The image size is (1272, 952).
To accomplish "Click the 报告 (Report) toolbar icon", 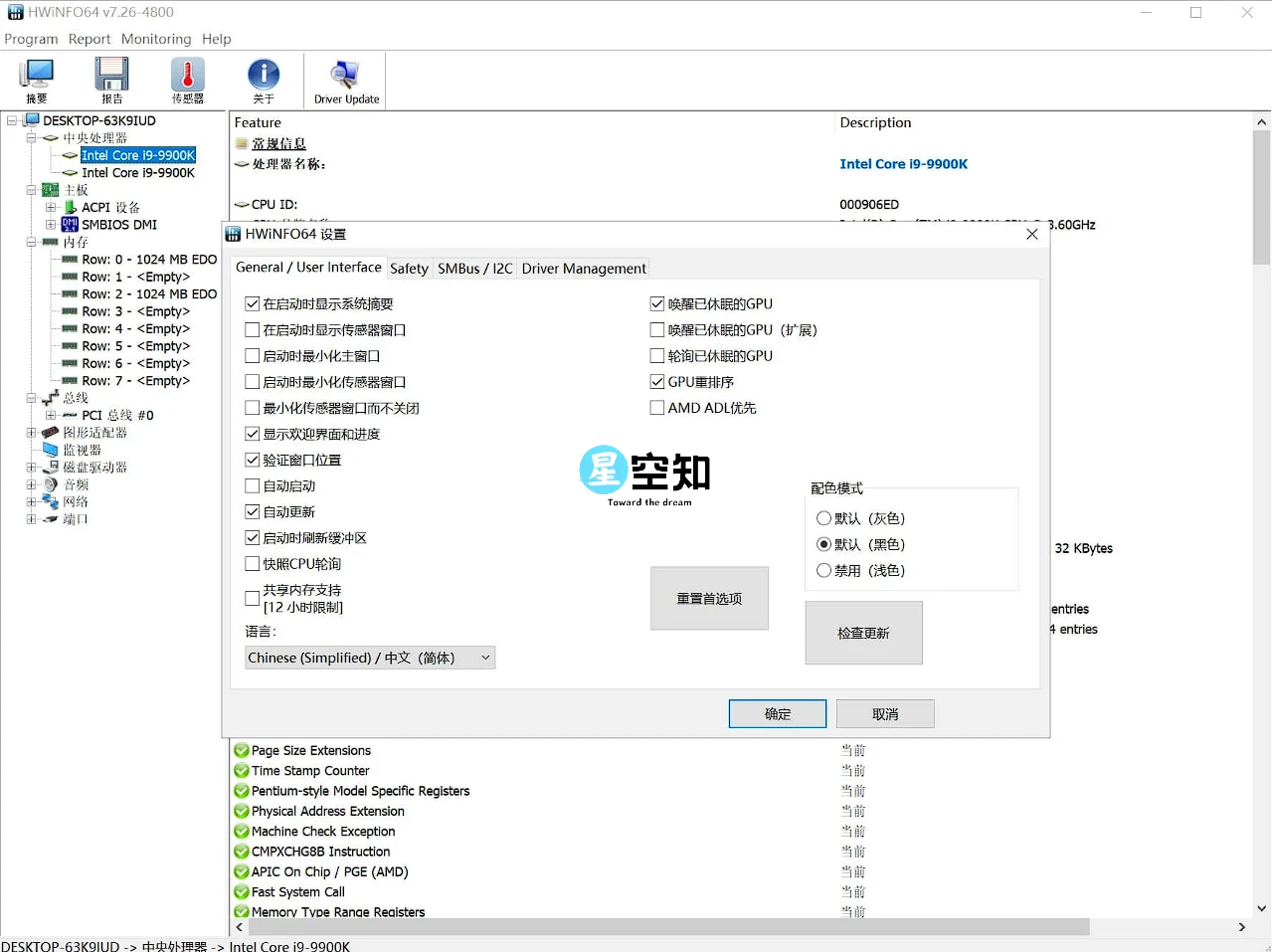I will click(111, 75).
